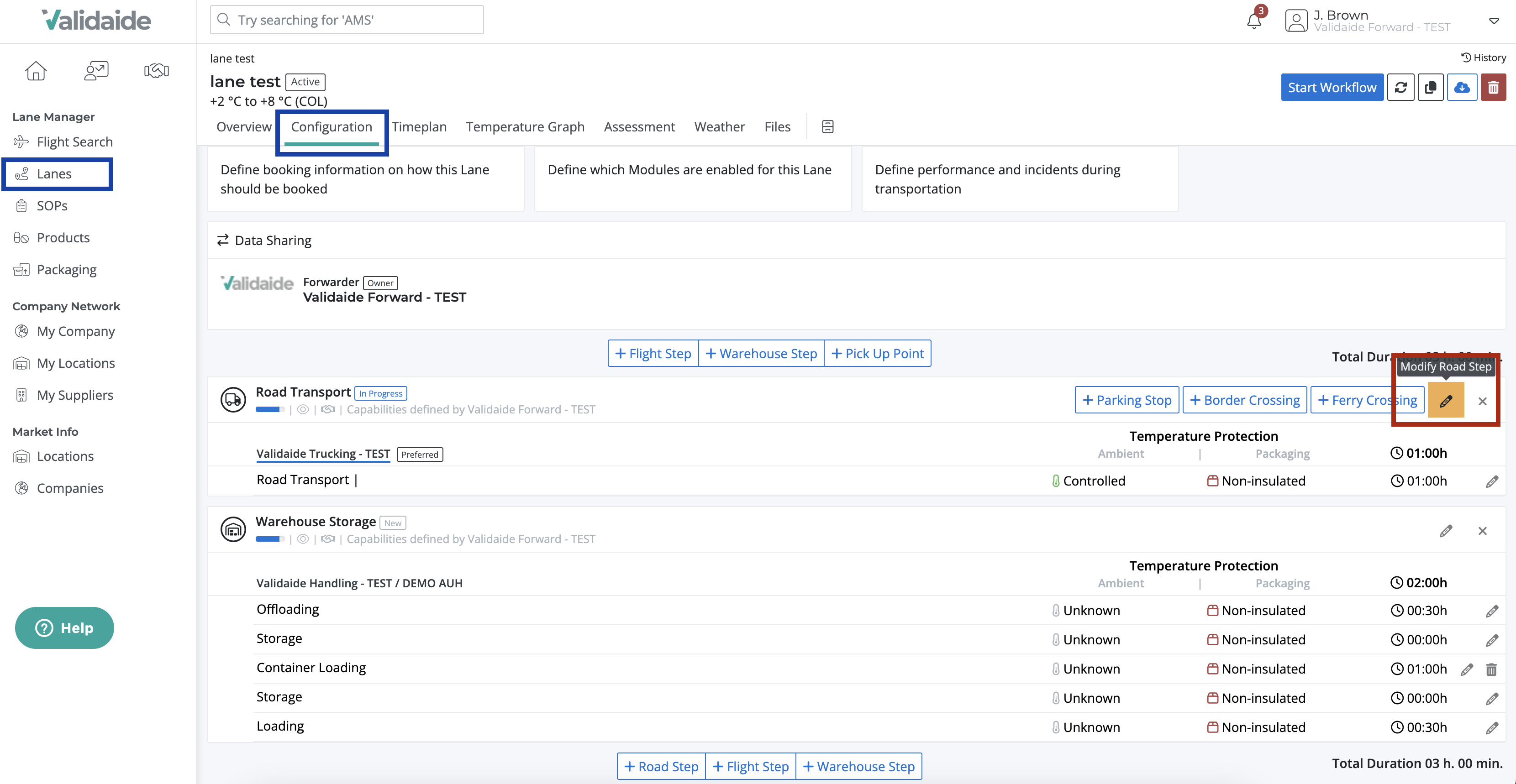This screenshot has width=1516, height=784.
Task: Click the Start Workflow button
Action: tap(1332, 88)
